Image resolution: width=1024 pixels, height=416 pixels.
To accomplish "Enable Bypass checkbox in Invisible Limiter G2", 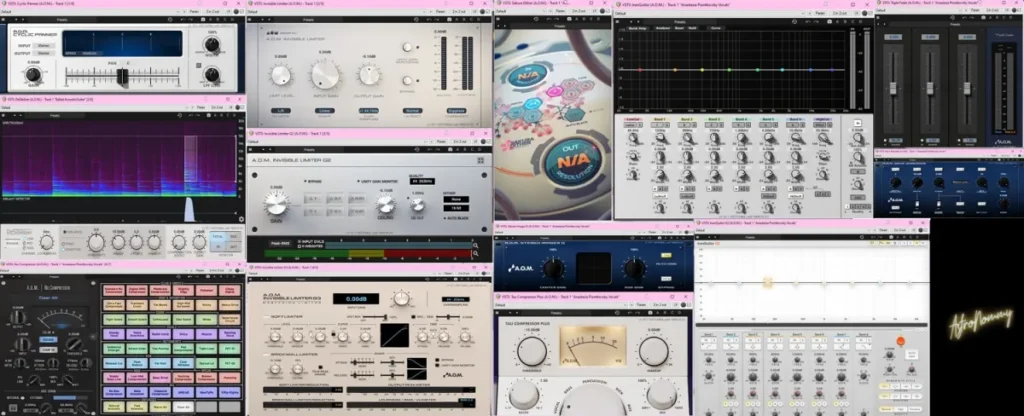I will tap(306, 181).
